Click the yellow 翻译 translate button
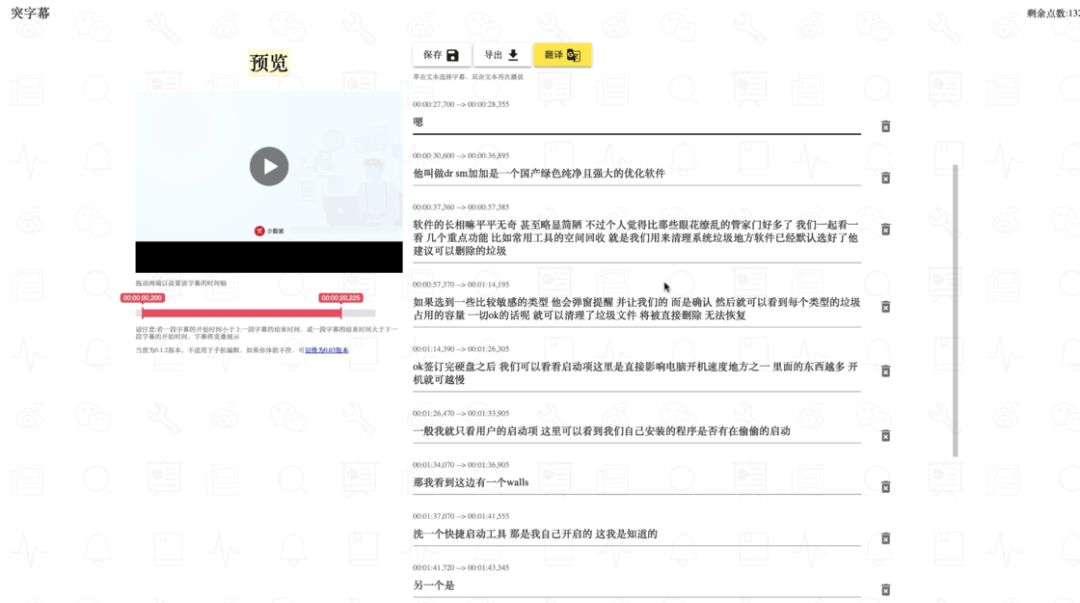 pyautogui.click(x=562, y=55)
